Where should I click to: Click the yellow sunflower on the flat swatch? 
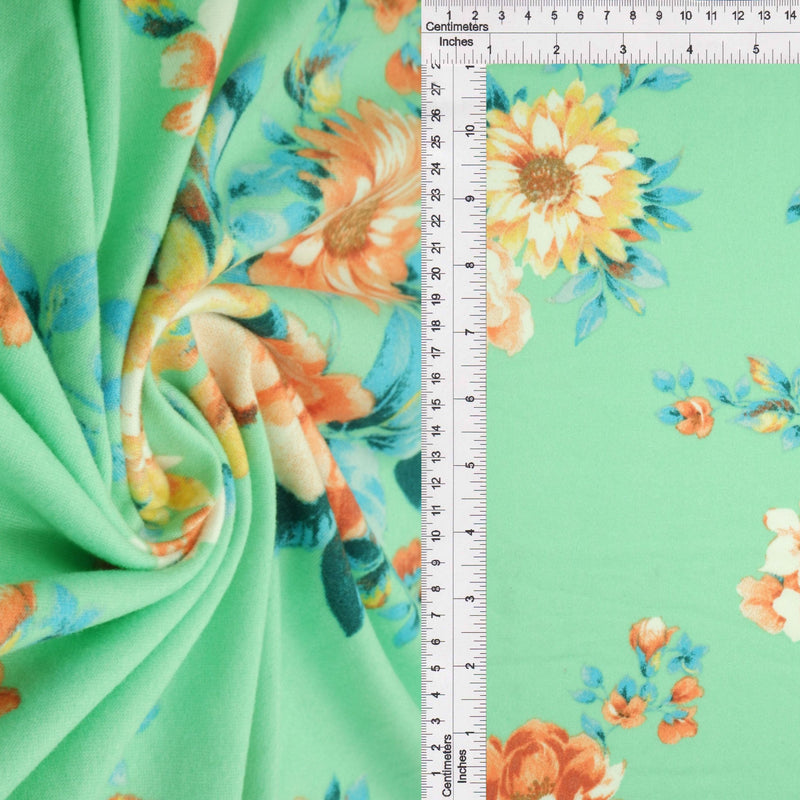(564, 179)
